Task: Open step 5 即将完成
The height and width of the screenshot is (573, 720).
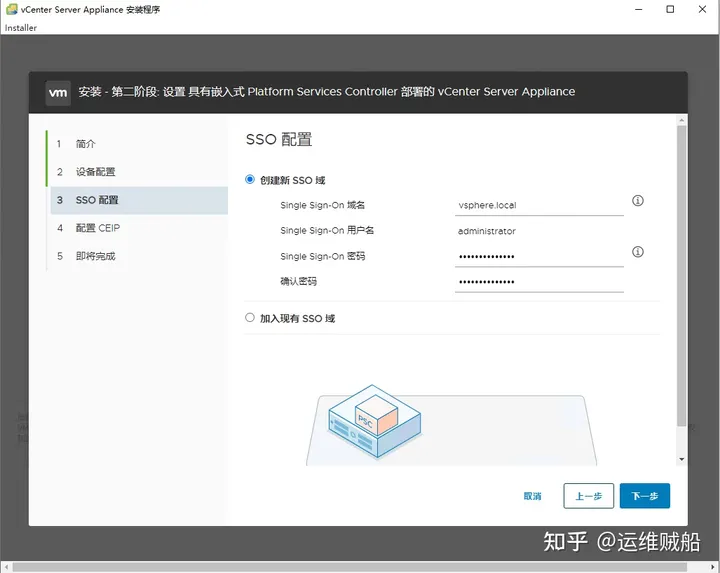Action: tap(95, 256)
